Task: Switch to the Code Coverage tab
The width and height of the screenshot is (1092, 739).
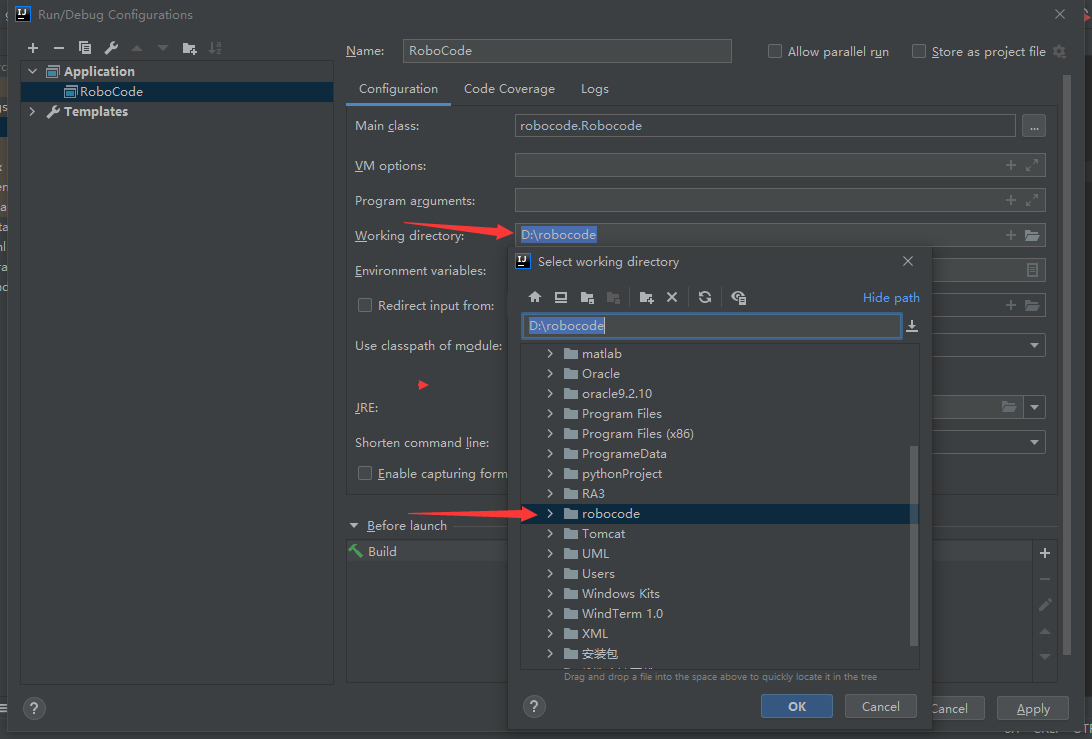Action: click(x=509, y=89)
